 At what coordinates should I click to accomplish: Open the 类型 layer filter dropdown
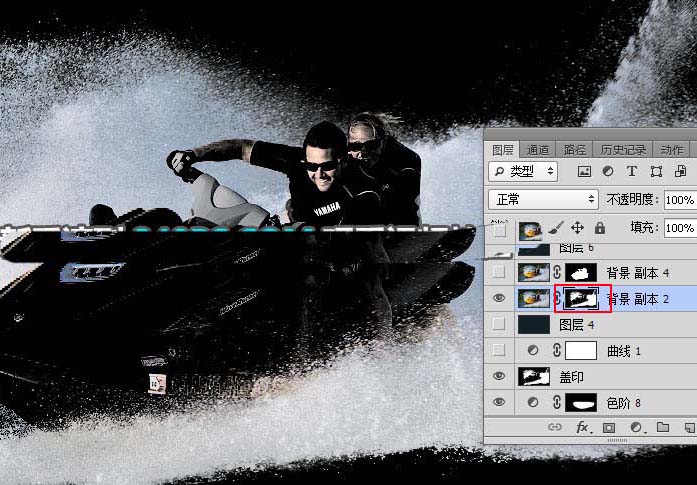523,171
